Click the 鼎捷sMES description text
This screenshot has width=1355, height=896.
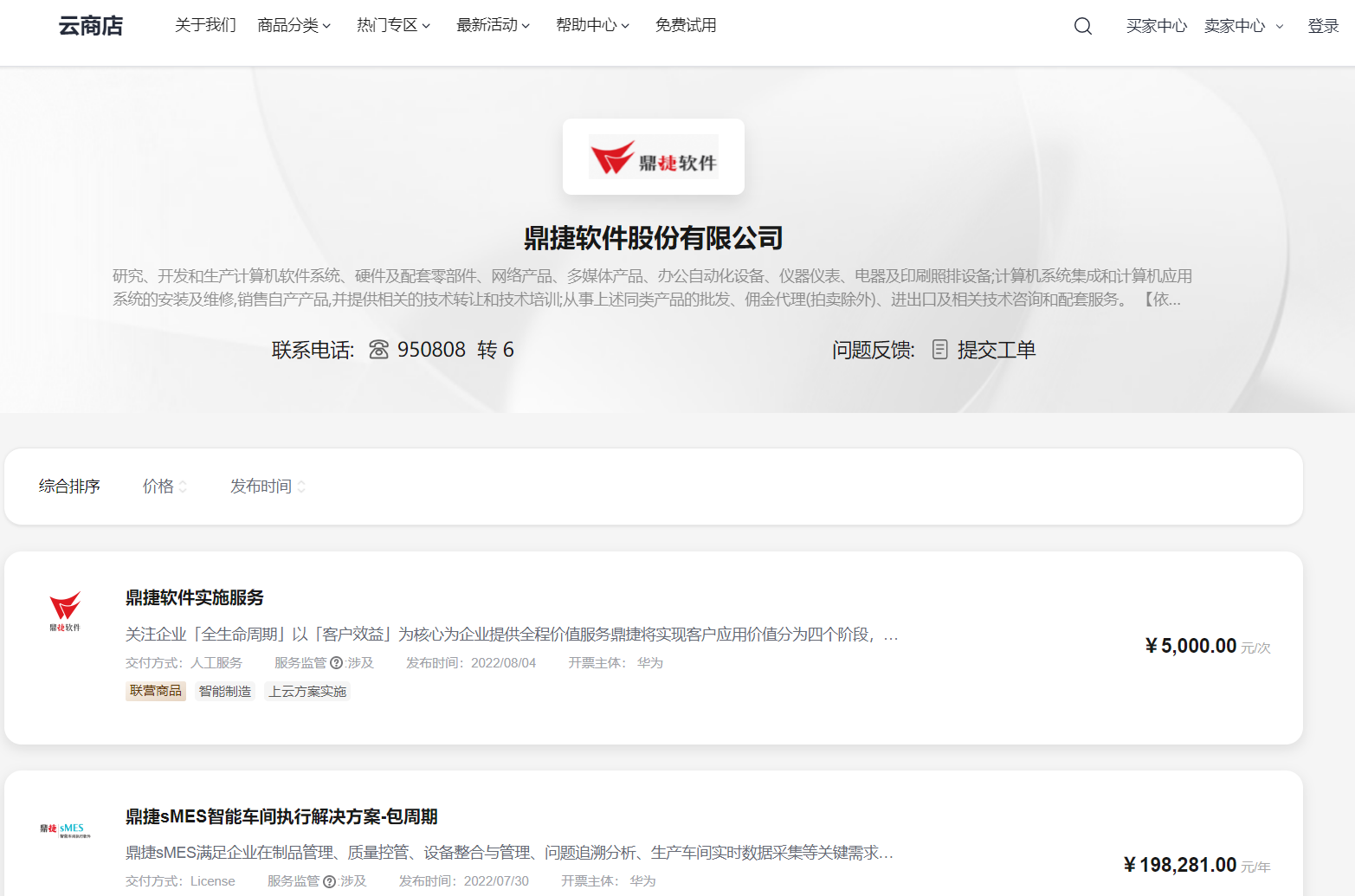click(509, 853)
